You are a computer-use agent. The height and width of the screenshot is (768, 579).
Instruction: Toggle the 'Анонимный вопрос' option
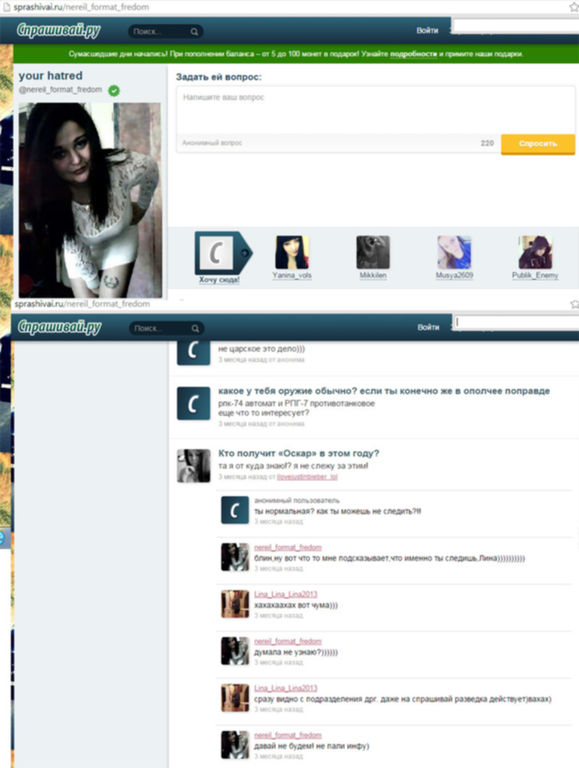(x=212, y=143)
